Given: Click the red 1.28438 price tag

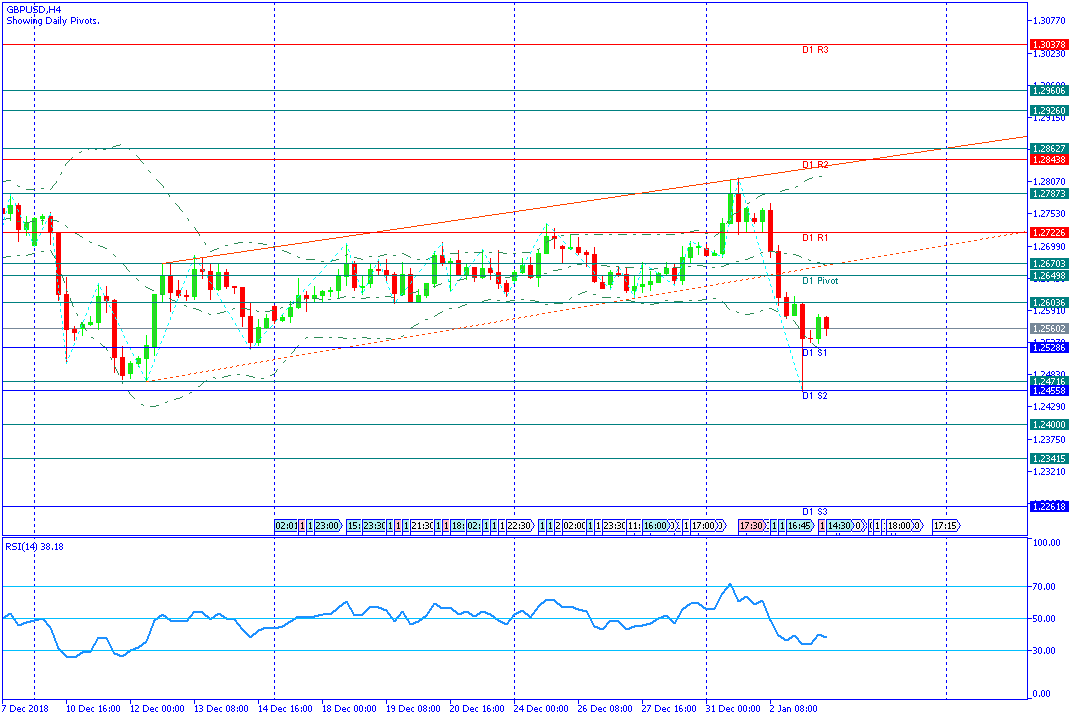Looking at the screenshot, I should pyautogui.click(x=1048, y=160).
